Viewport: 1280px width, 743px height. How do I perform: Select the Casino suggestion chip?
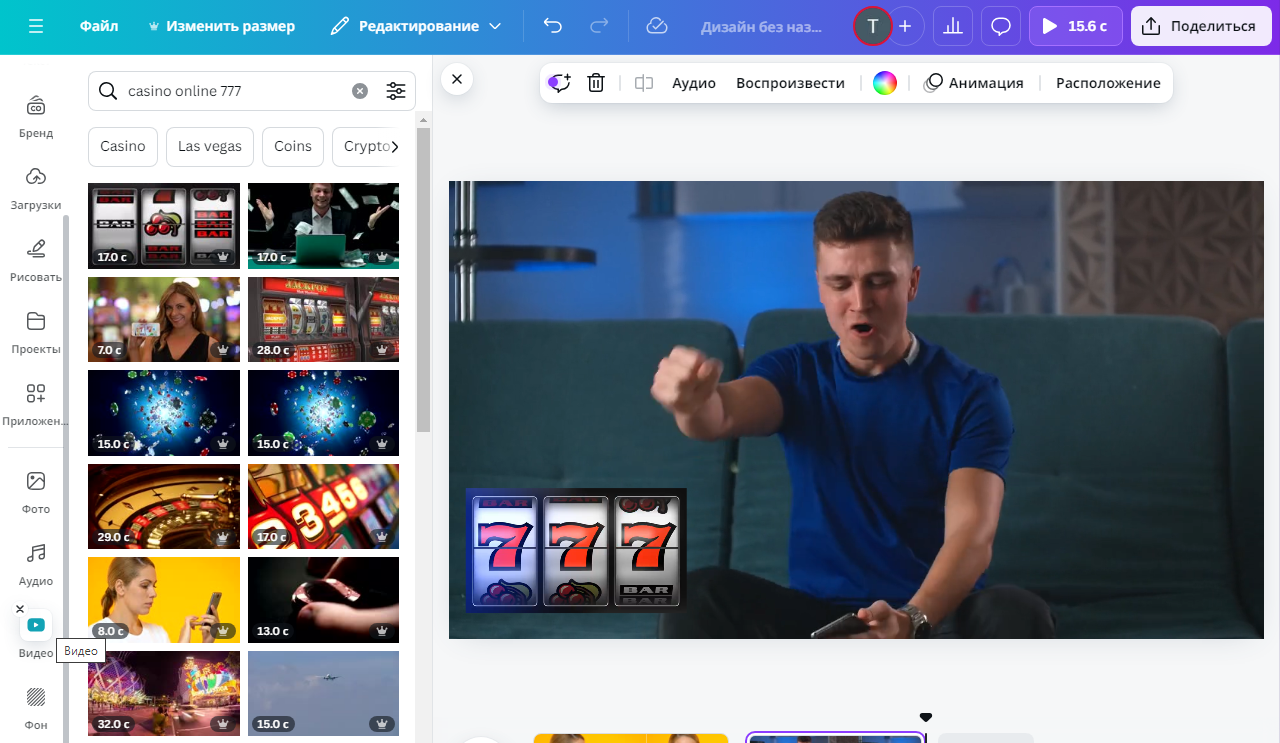click(x=123, y=146)
